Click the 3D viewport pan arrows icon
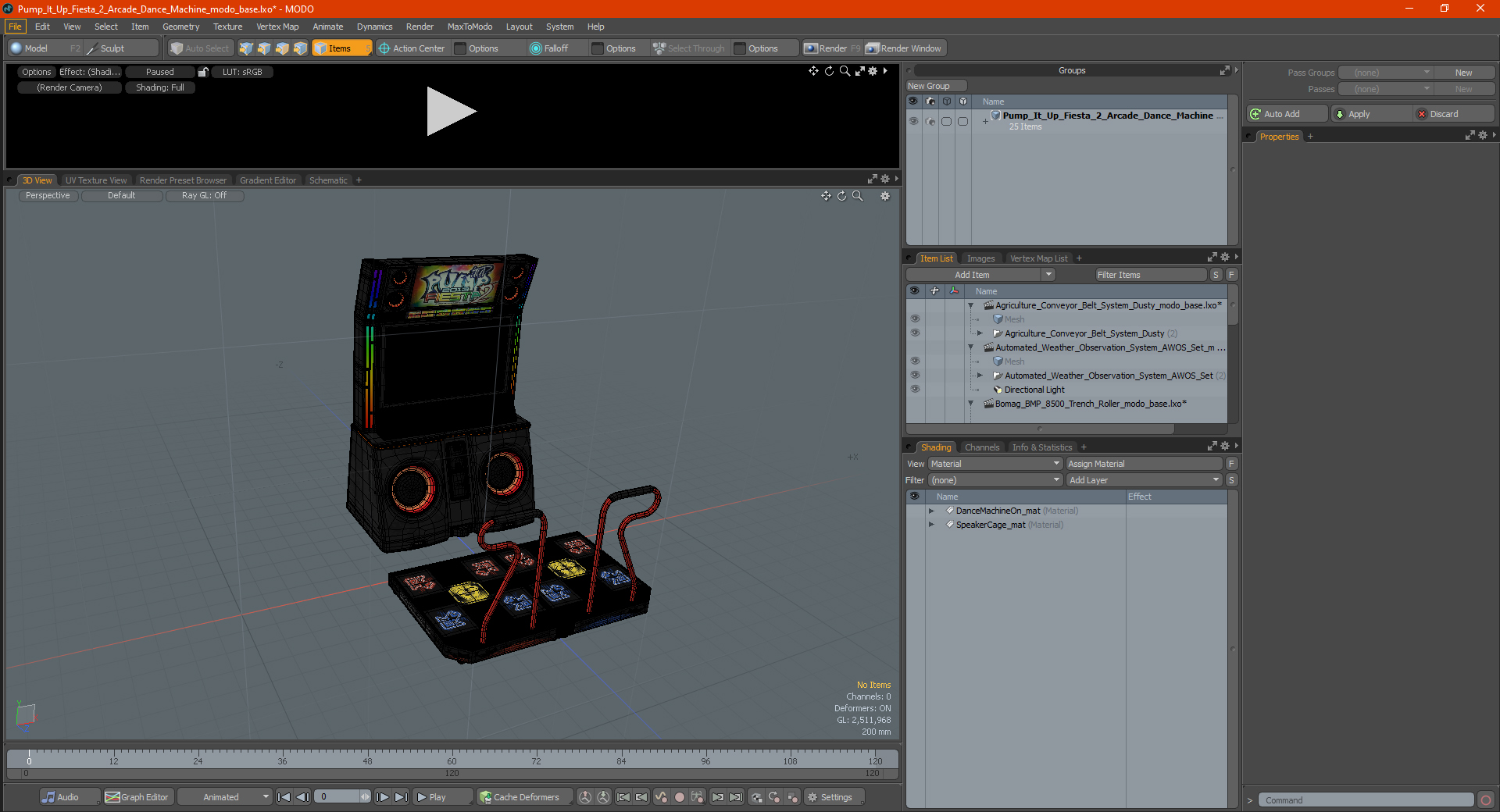Image resolution: width=1500 pixels, height=812 pixels. pyautogui.click(x=826, y=196)
